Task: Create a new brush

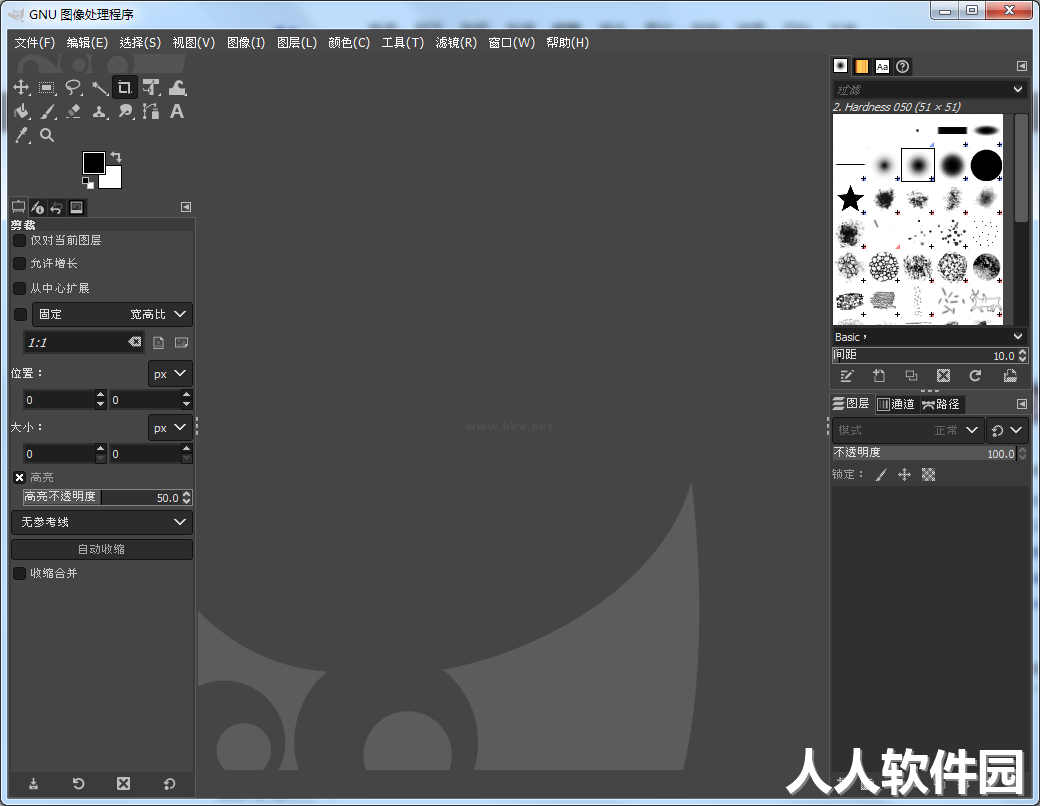Action: tap(879, 376)
